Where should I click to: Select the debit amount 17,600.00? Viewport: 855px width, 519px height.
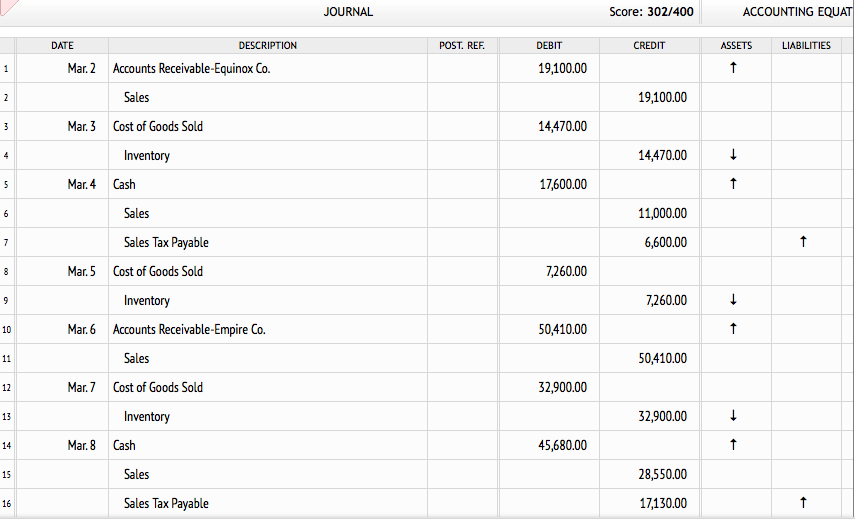point(563,184)
